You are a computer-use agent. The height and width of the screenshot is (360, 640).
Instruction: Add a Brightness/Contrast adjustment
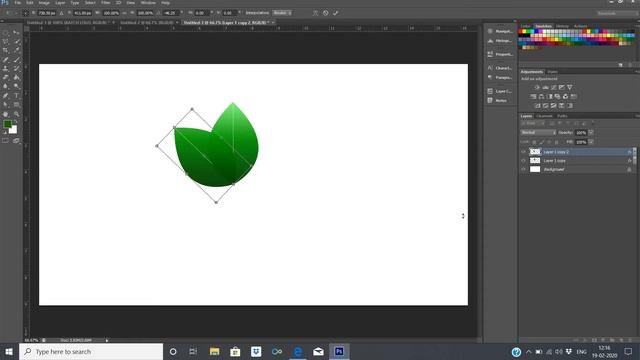tap(537, 87)
